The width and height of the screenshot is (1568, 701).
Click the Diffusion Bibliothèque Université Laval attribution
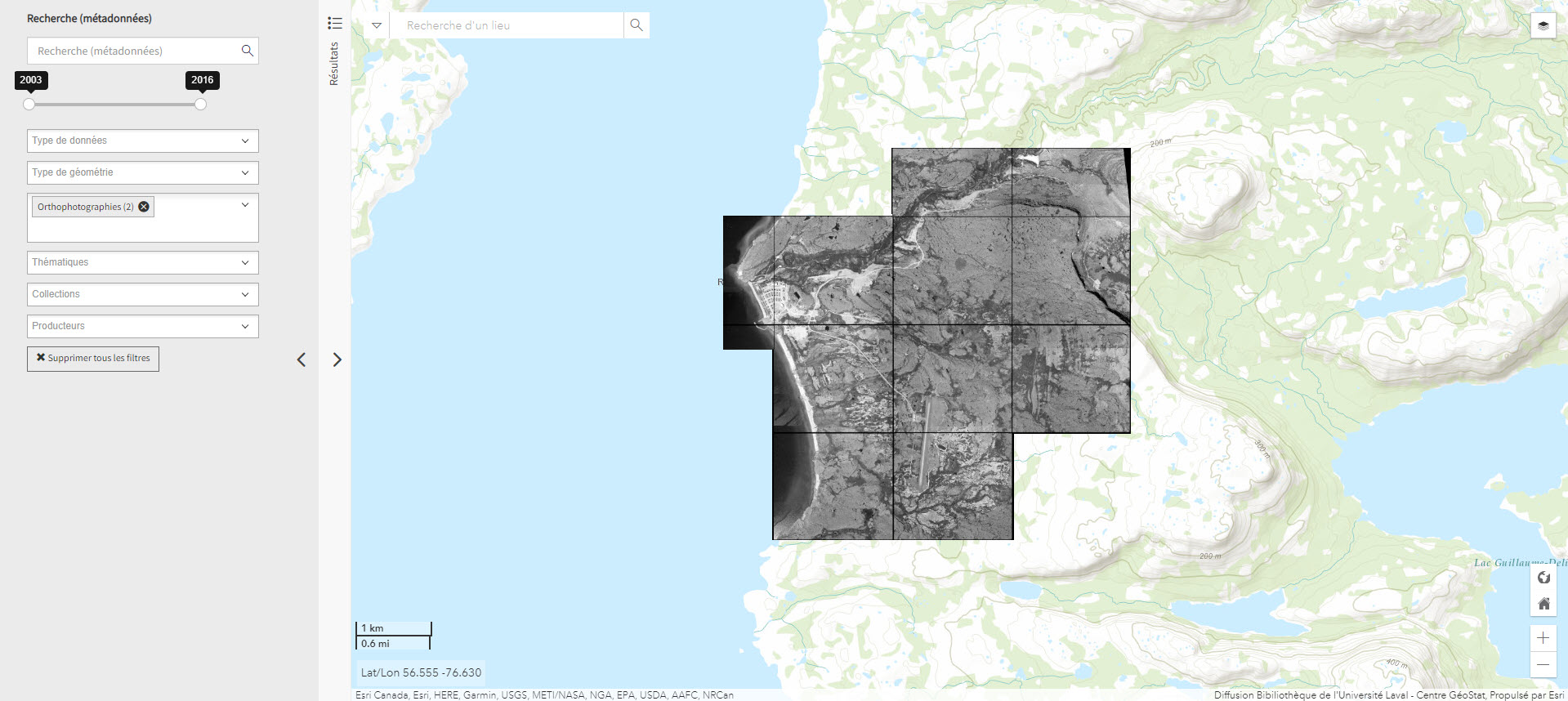pyautogui.click(x=1388, y=695)
